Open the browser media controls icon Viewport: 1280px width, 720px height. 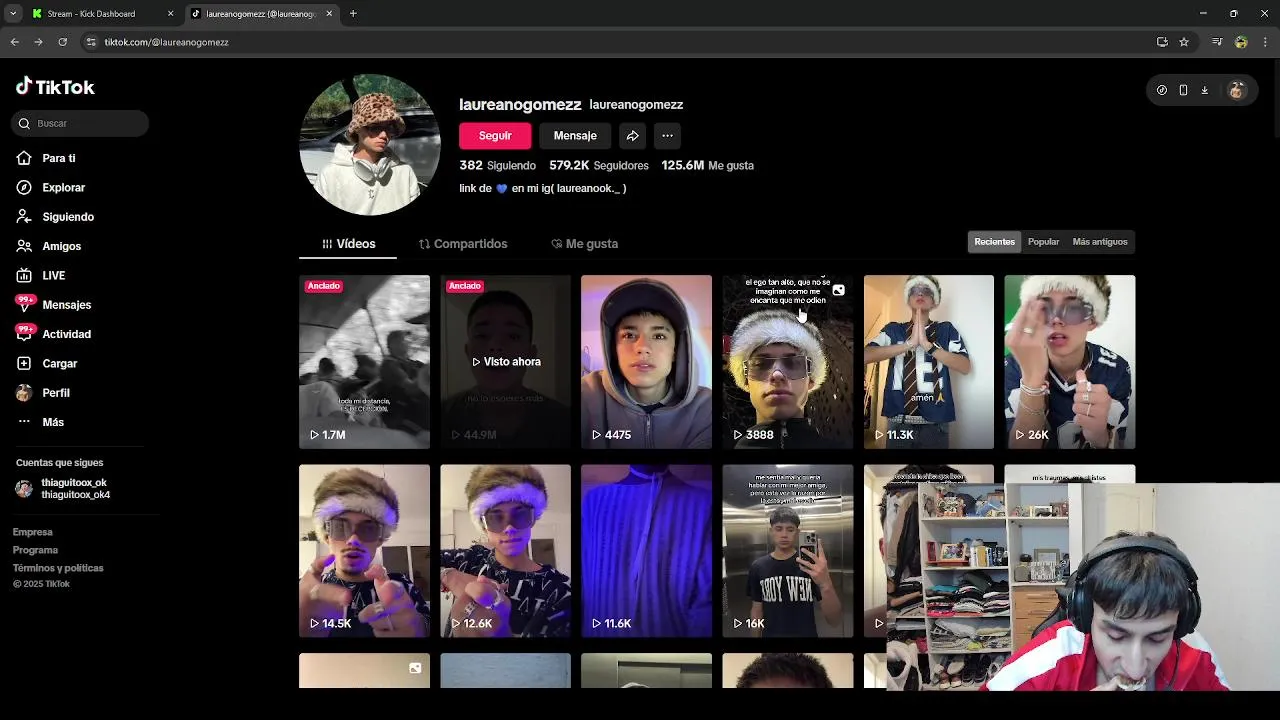point(1217,42)
